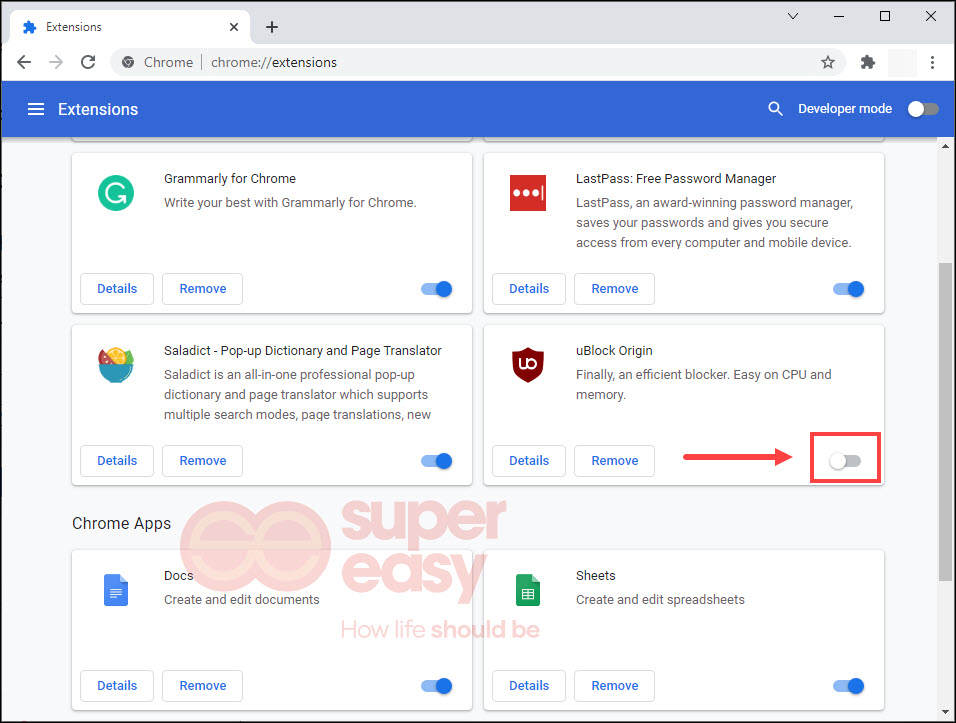
Task: Close the Extensions tab
Action: tap(234, 27)
